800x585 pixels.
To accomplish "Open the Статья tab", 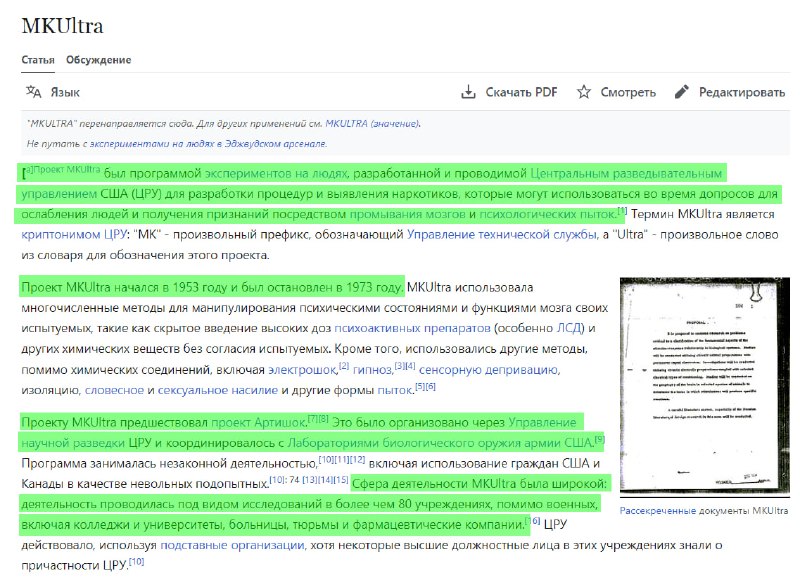I will click(x=38, y=60).
